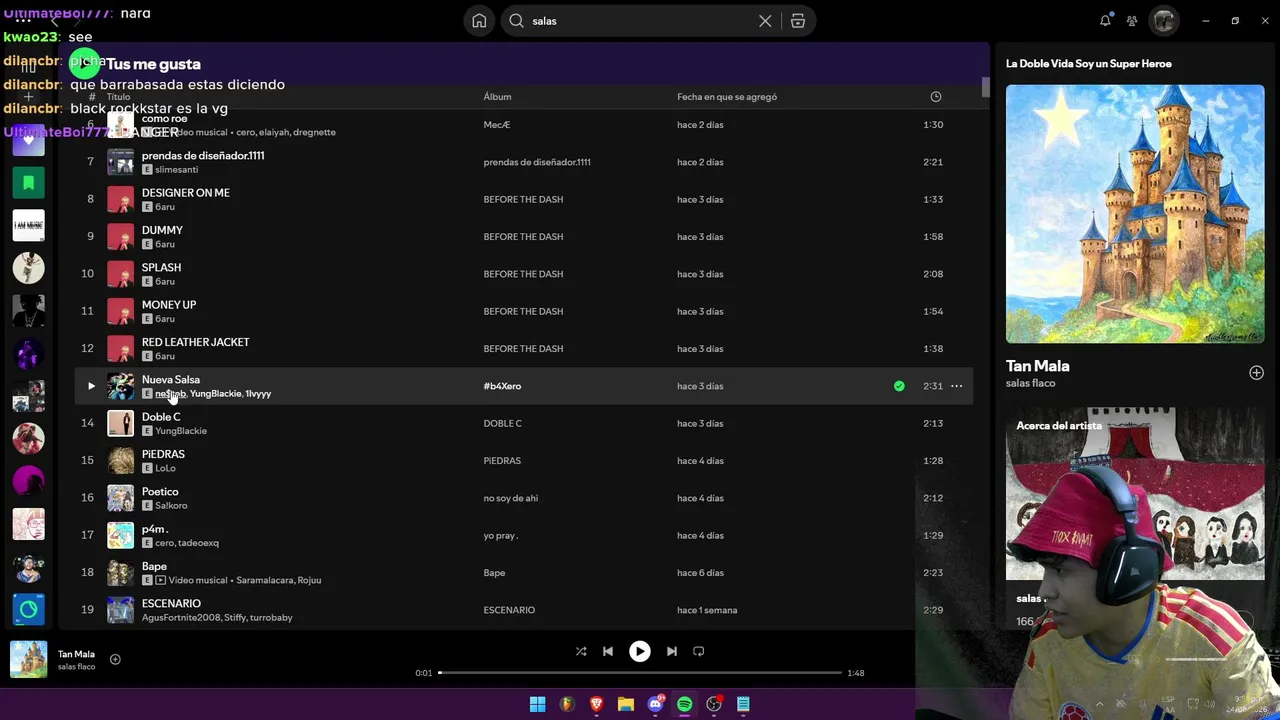Image resolution: width=1280 pixels, height=720 pixels.
Task: Click the PiEDRAS track cover art
Action: pyautogui.click(x=120, y=461)
